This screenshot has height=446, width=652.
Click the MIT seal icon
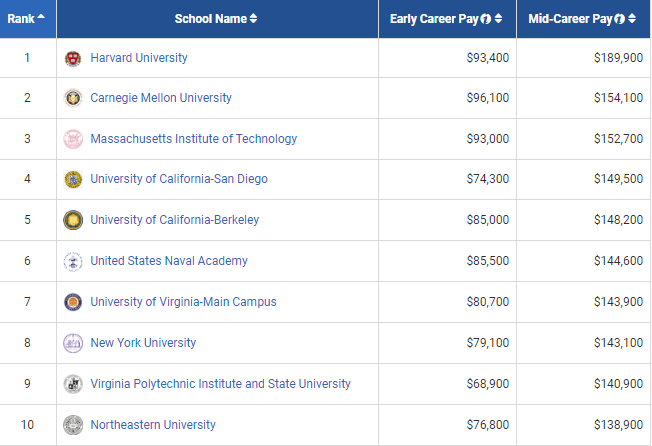pos(72,139)
